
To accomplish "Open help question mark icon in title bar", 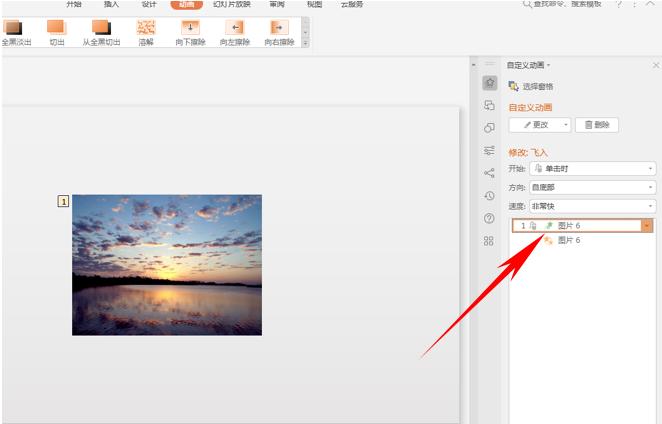I will point(619,4).
